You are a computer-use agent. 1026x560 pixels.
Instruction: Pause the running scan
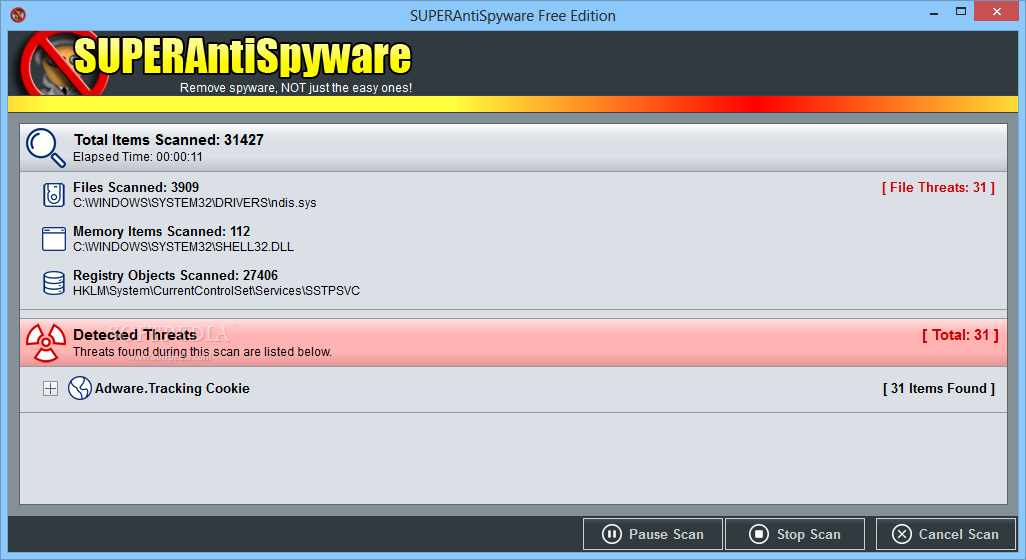[652, 534]
